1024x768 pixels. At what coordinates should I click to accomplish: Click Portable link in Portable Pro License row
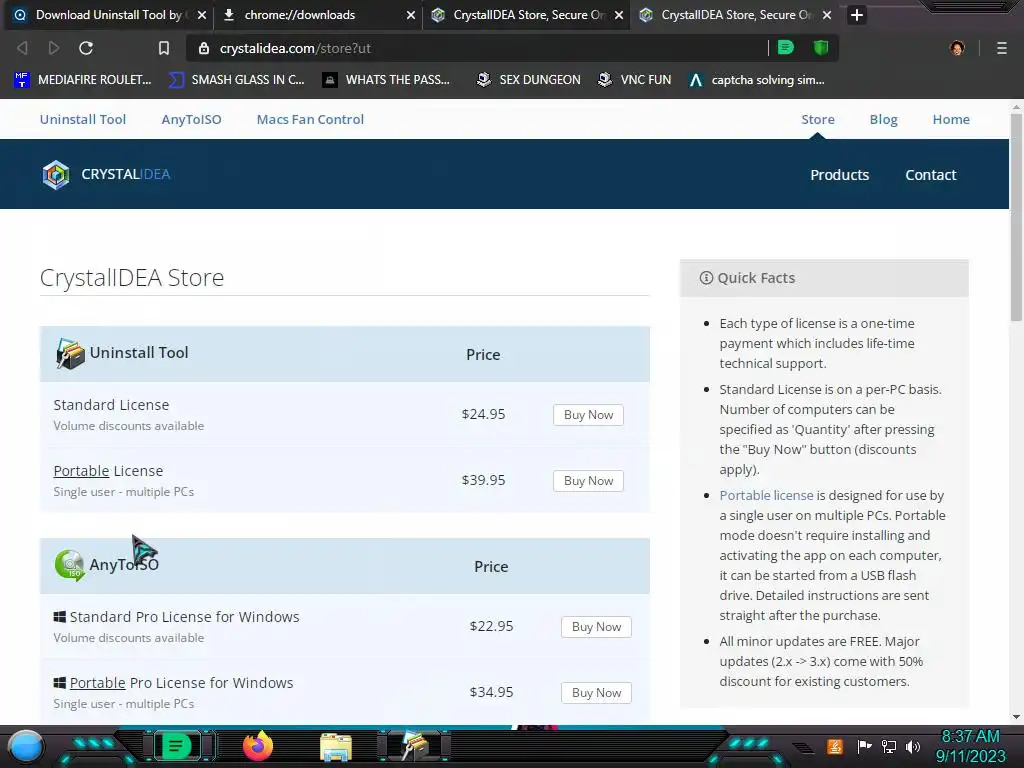[97, 683]
